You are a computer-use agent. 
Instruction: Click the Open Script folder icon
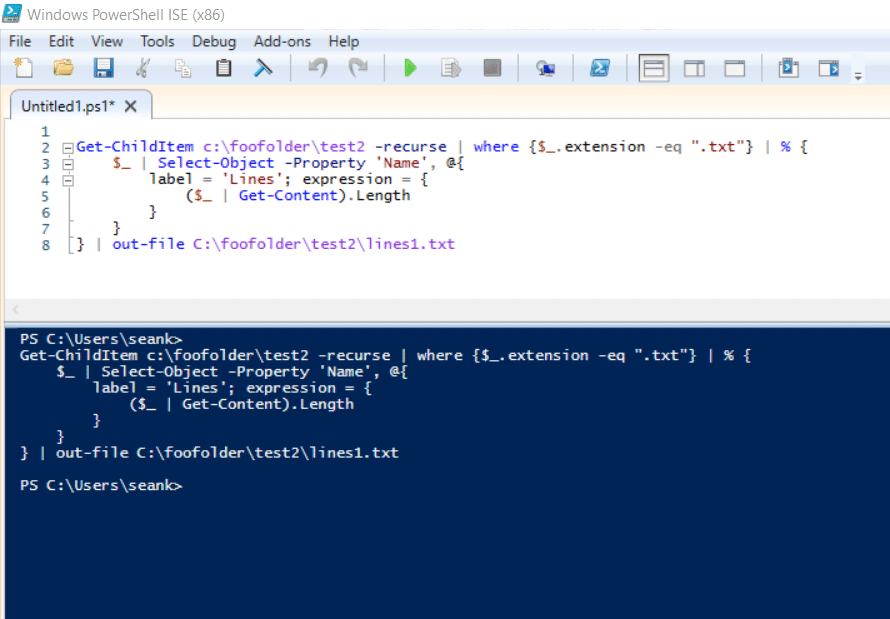click(63, 68)
